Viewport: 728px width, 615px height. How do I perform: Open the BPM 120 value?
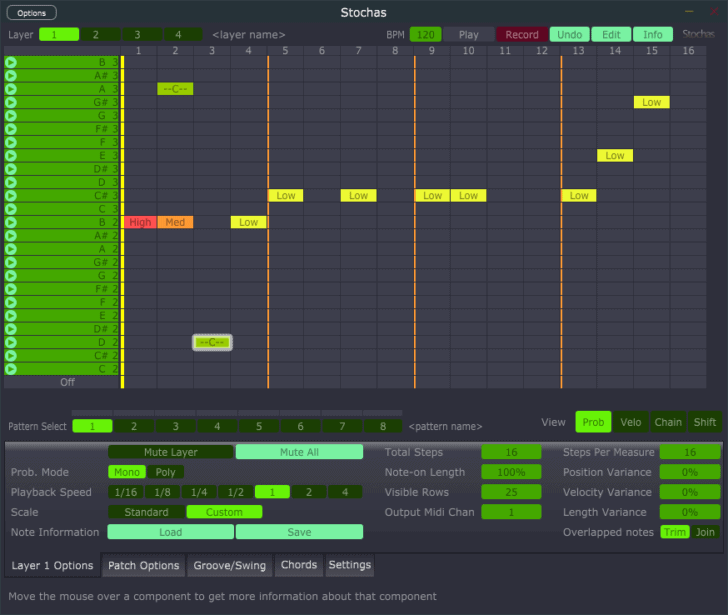click(x=425, y=35)
